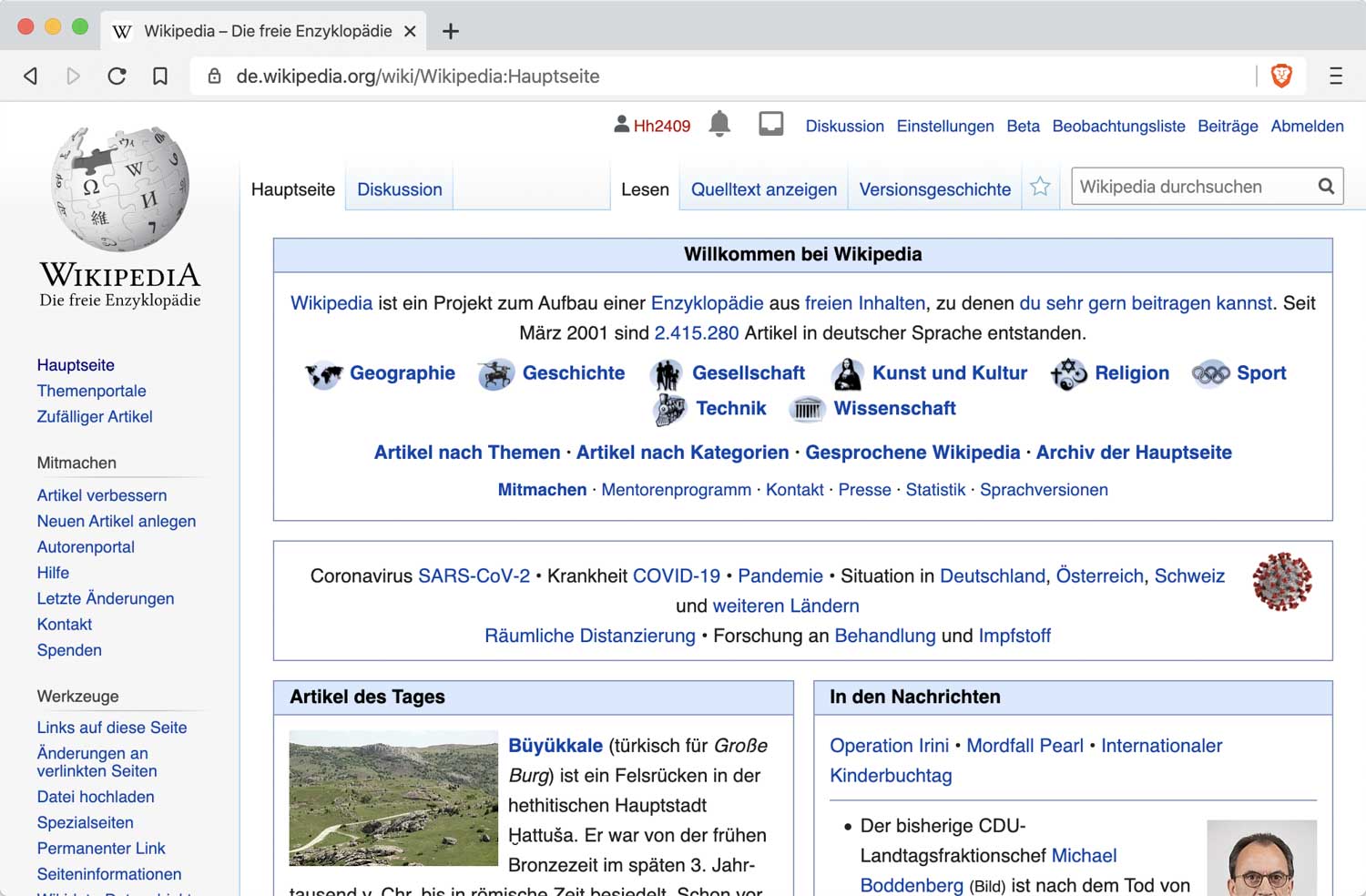The height and width of the screenshot is (896, 1366).
Task: Click Abmelden to log out
Action: tap(1307, 126)
